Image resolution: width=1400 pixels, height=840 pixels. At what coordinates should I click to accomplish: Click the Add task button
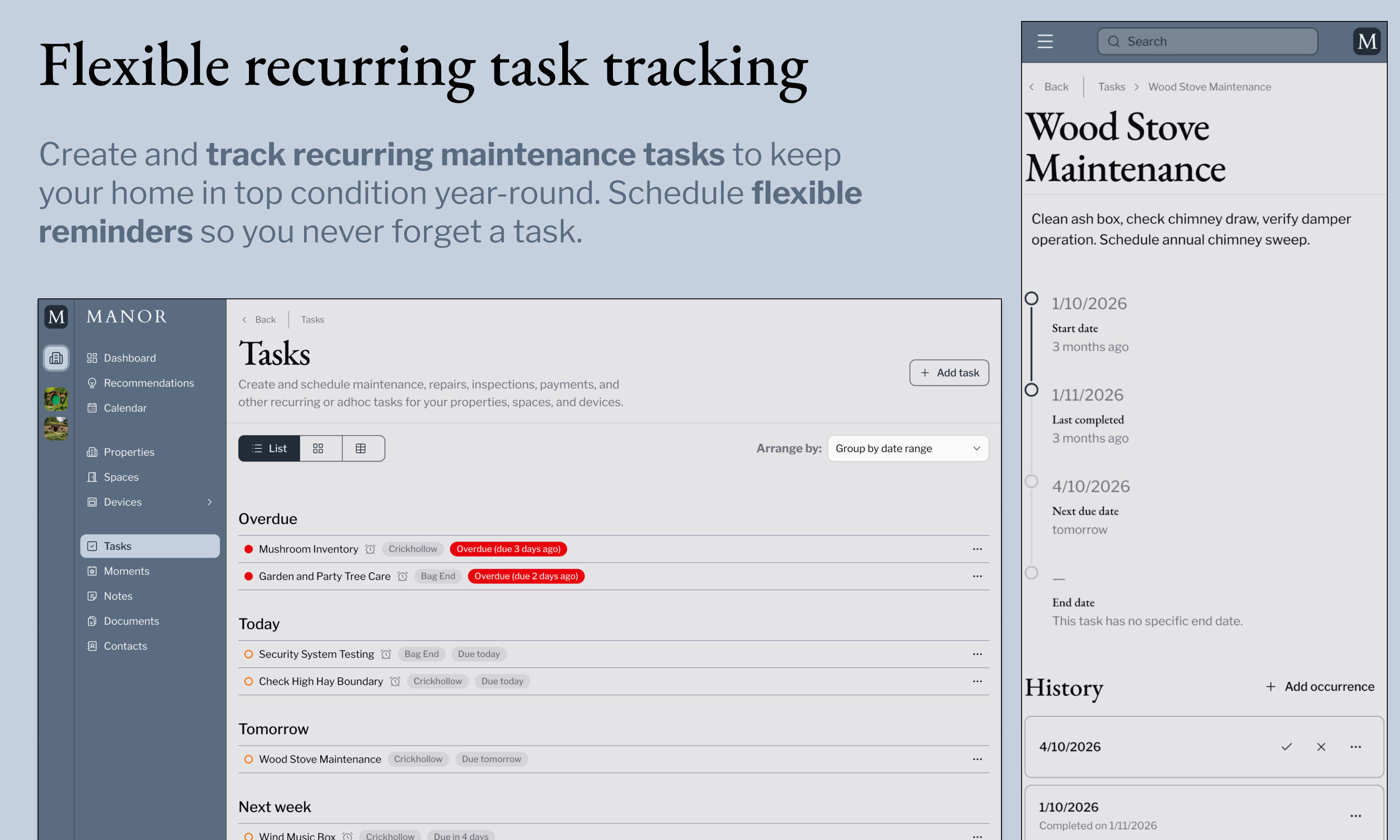[x=949, y=372]
